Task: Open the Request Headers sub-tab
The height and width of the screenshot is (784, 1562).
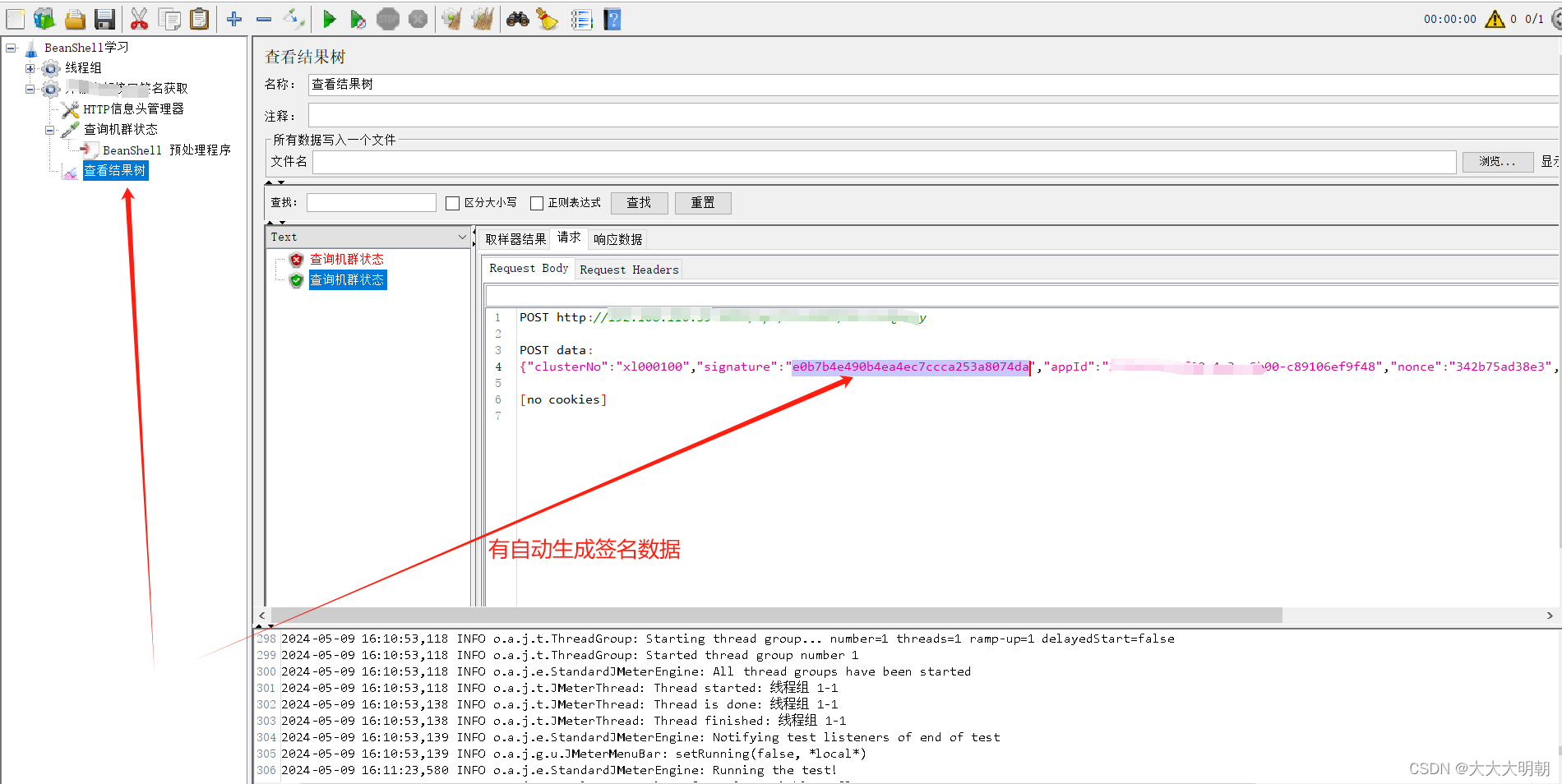Action: tap(629, 270)
